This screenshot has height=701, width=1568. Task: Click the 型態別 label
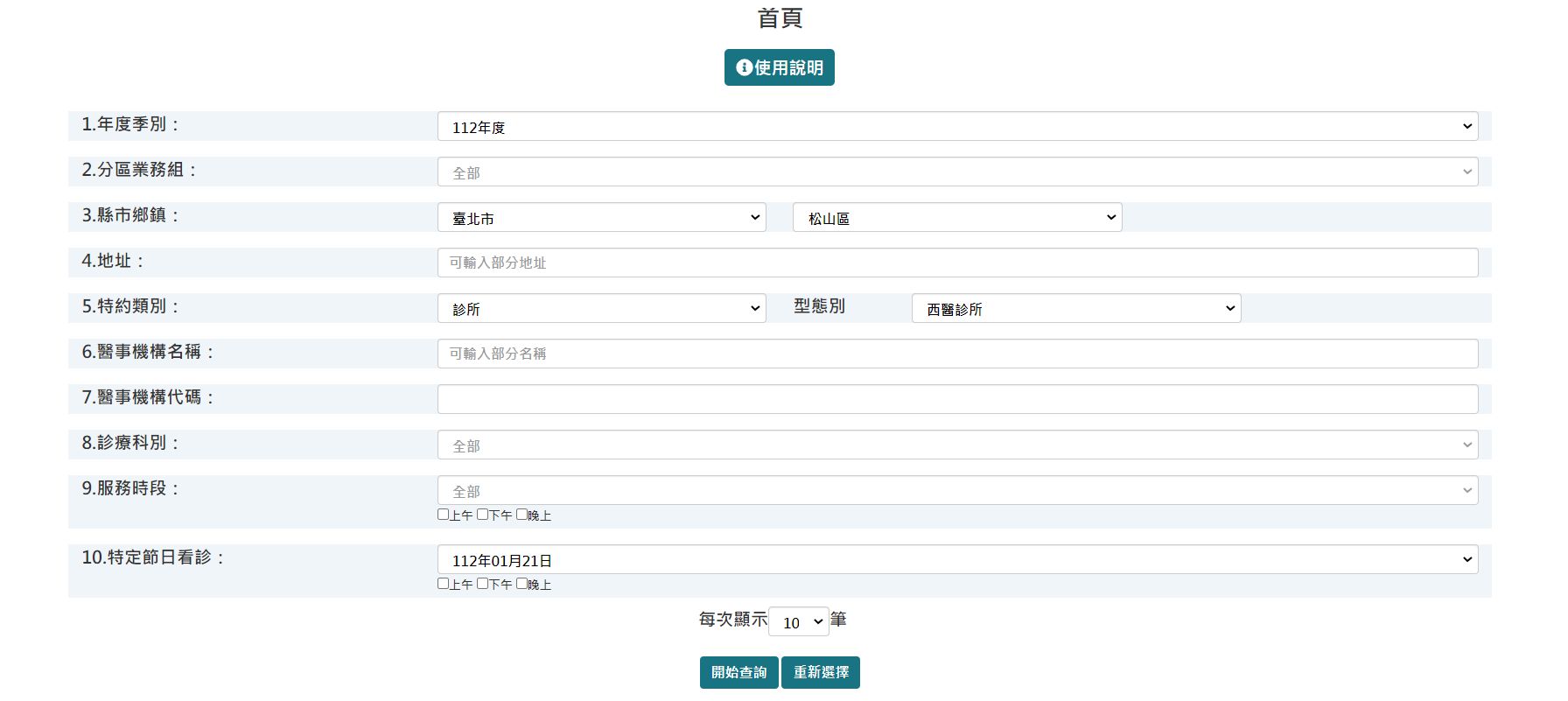pyautogui.click(x=819, y=306)
